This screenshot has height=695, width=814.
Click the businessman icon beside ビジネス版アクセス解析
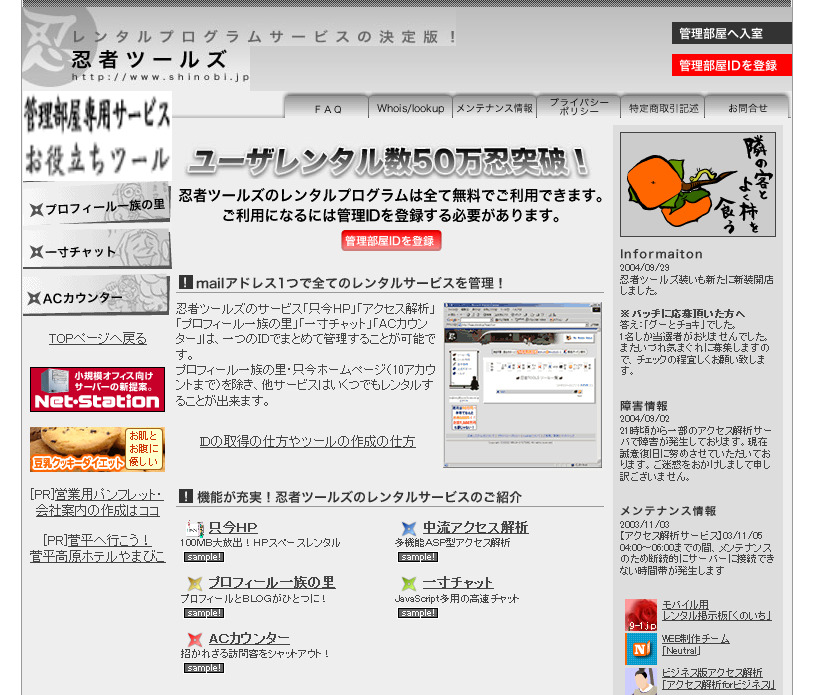point(641,680)
